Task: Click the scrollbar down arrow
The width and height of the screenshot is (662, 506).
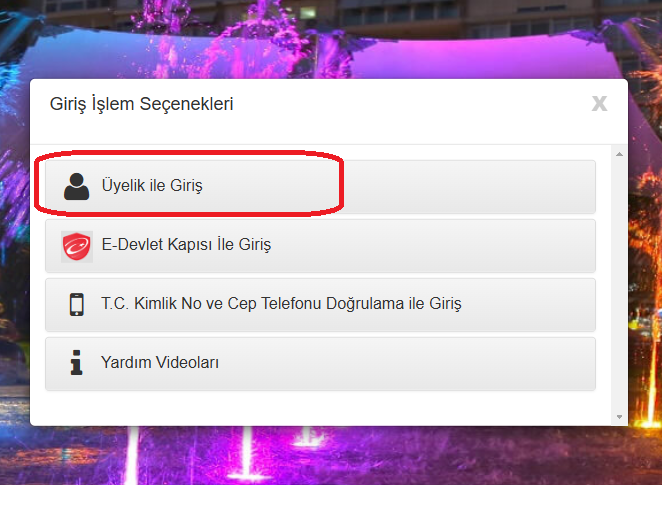Action: [619, 417]
